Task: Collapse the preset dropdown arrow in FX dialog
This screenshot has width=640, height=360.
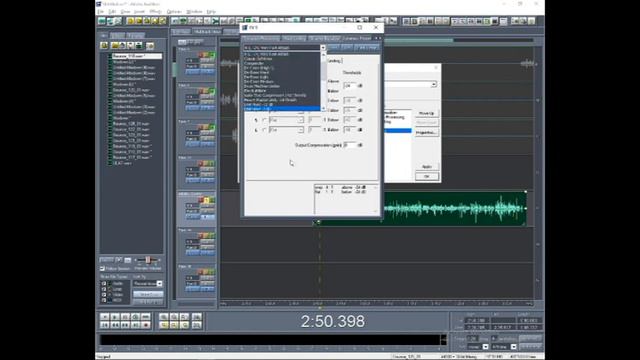Action: (323, 48)
